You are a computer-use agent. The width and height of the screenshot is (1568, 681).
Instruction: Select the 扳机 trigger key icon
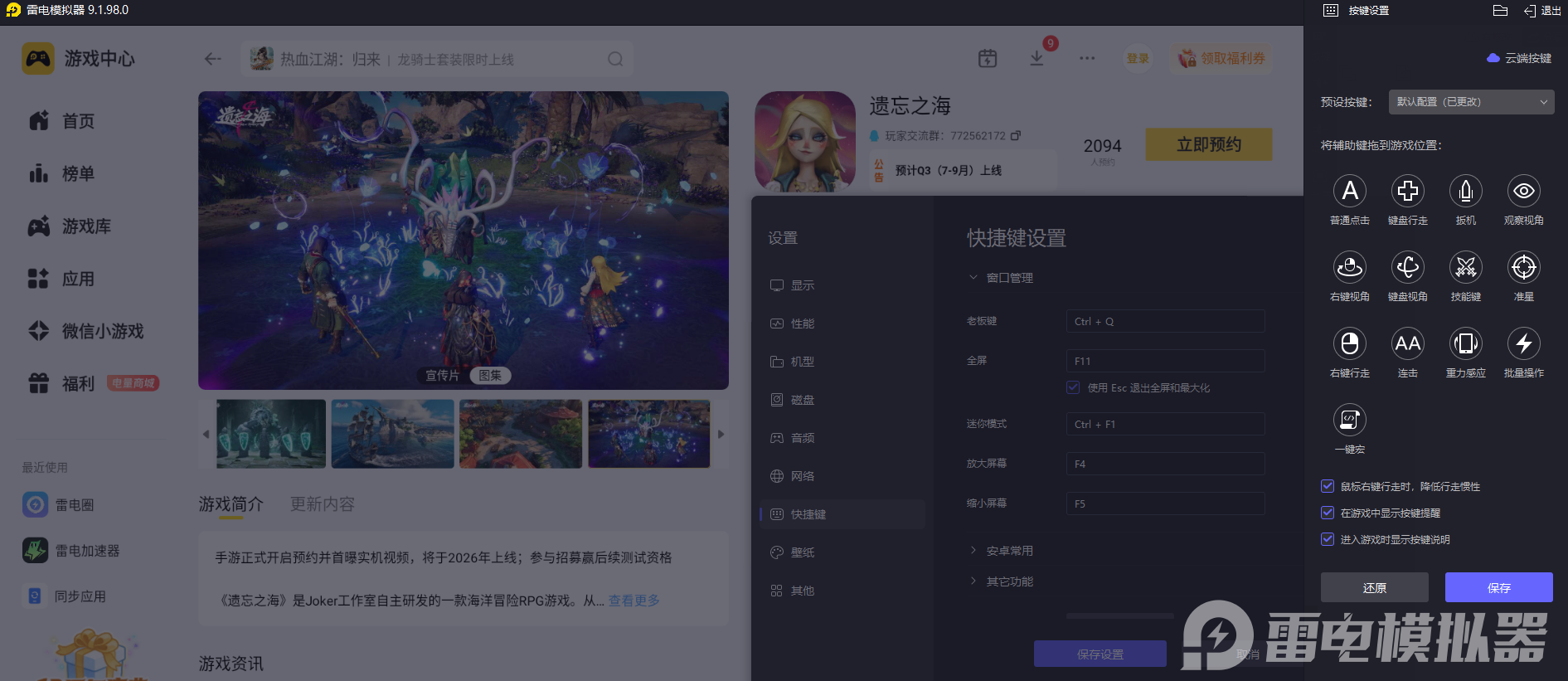pyautogui.click(x=1465, y=191)
